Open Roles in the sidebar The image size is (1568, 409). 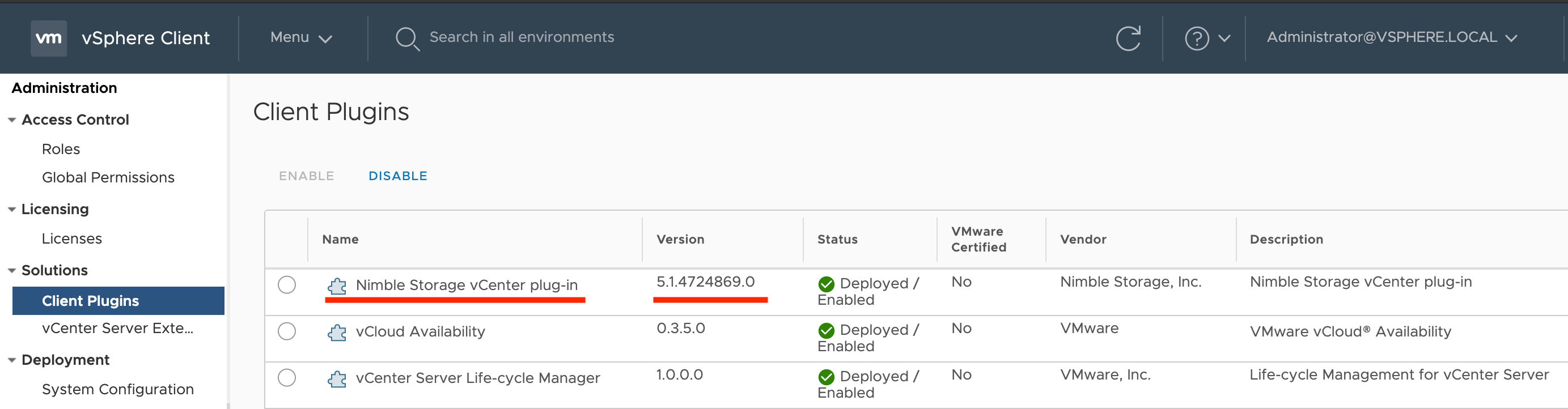click(x=61, y=149)
